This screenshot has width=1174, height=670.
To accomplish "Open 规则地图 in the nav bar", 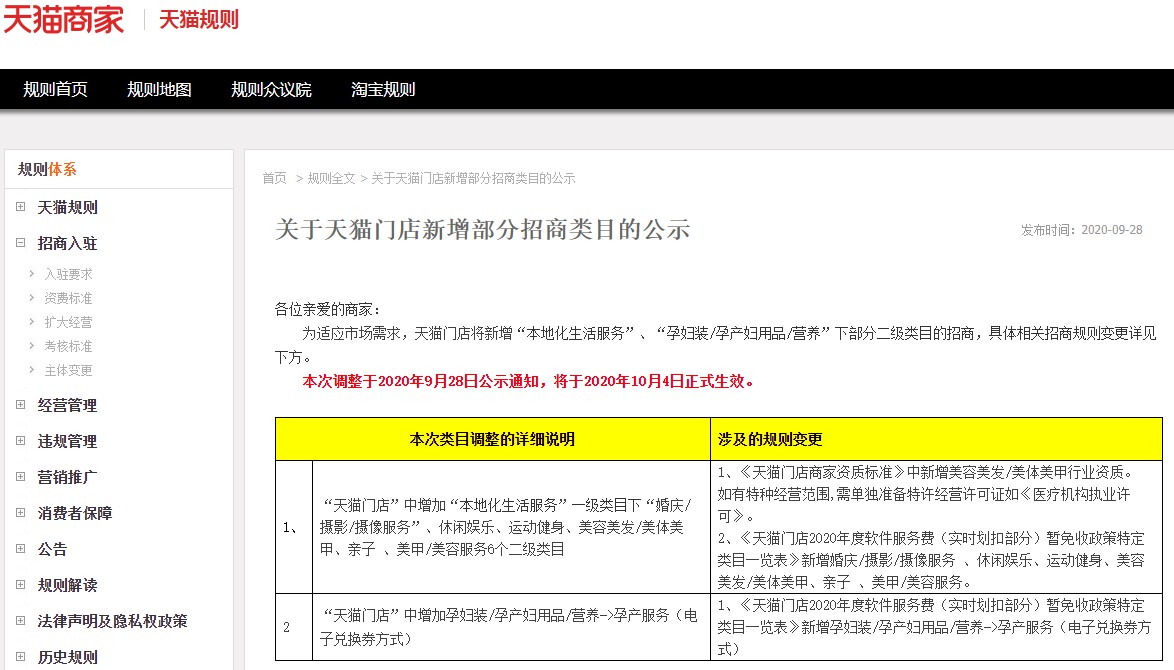I will (159, 90).
